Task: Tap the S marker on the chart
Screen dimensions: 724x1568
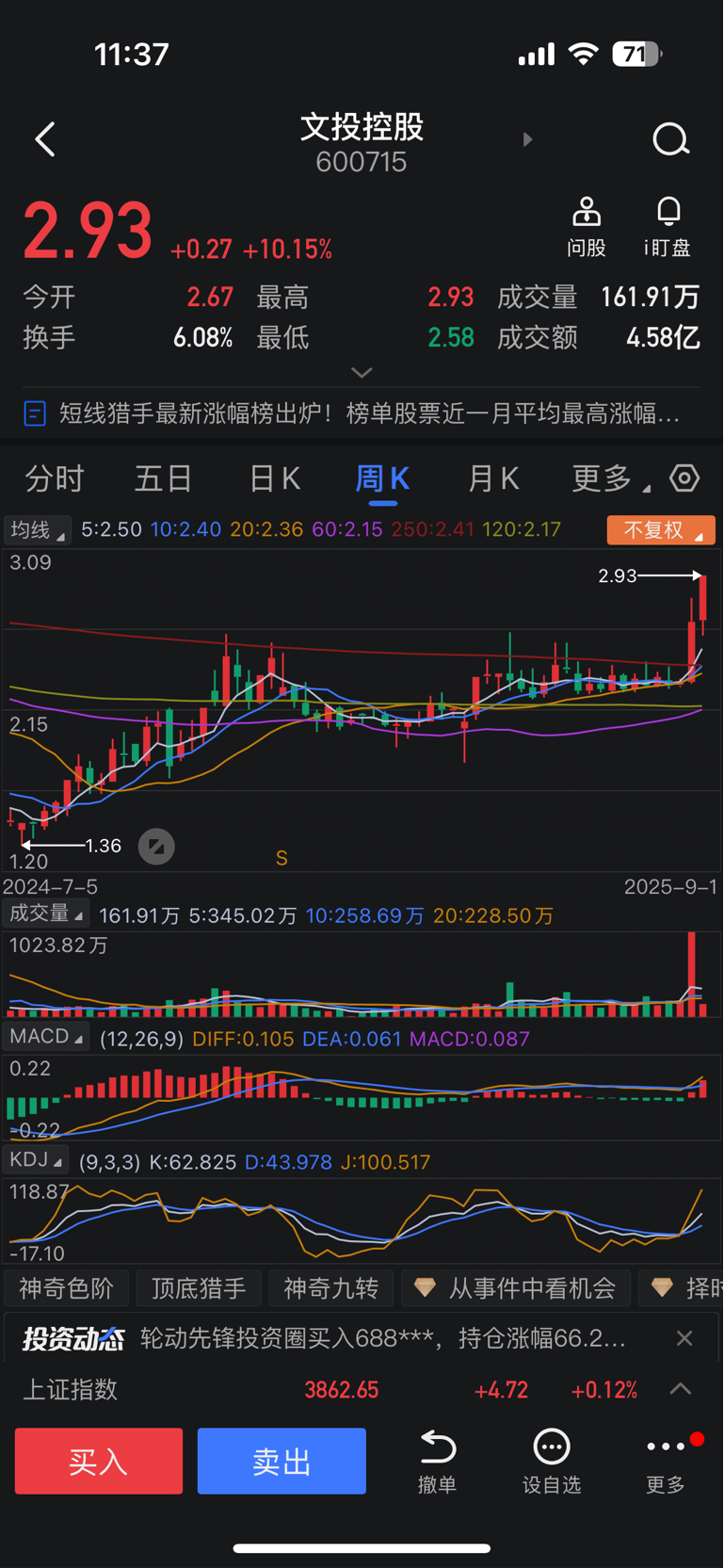Action: tap(282, 858)
